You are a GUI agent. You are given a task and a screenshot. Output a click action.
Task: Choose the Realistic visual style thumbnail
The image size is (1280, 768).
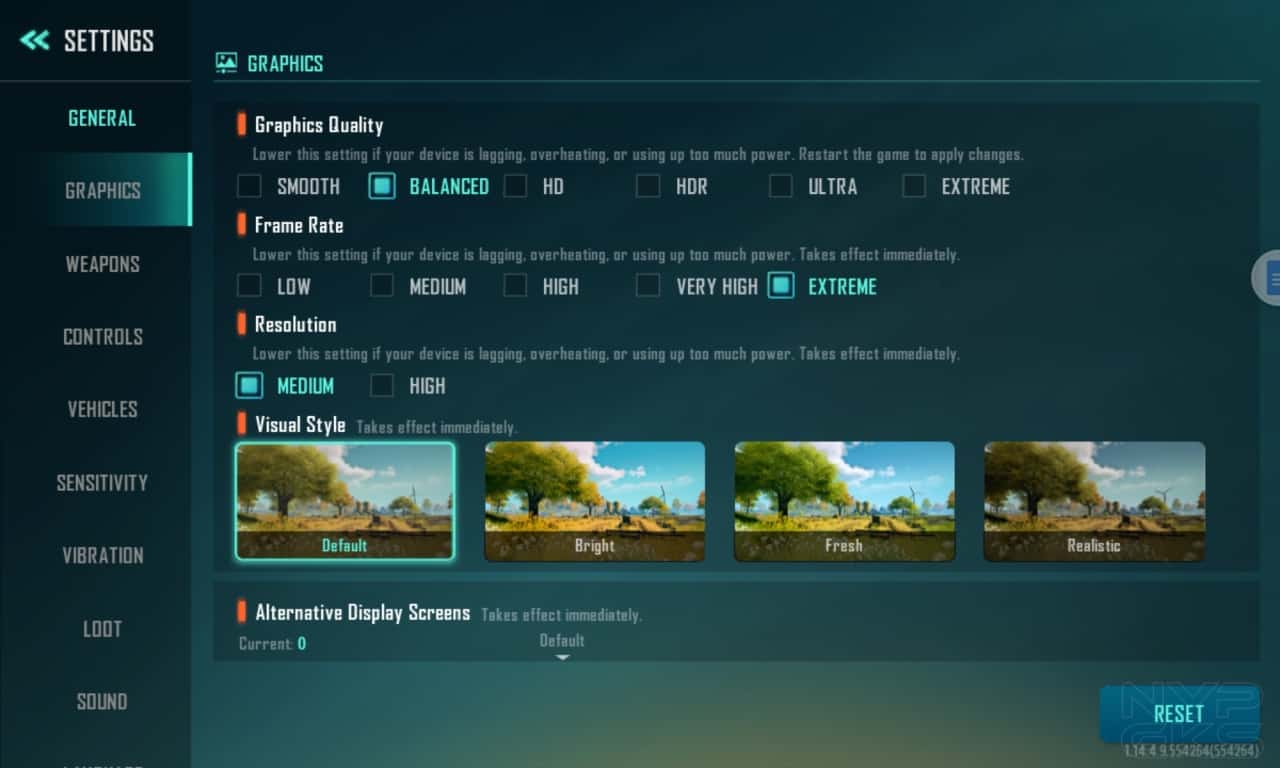pyautogui.click(x=1094, y=500)
